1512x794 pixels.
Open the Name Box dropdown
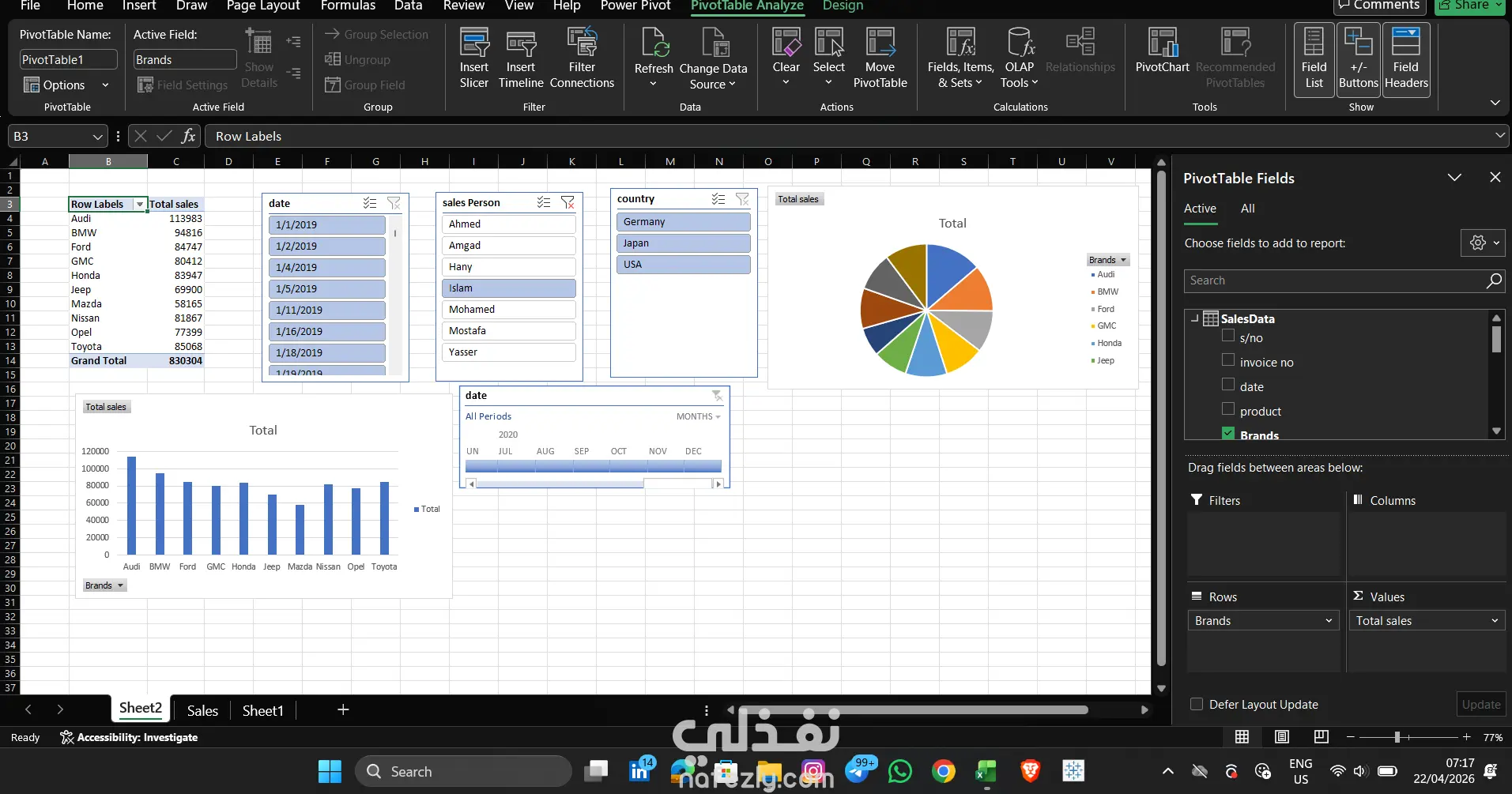pos(98,136)
